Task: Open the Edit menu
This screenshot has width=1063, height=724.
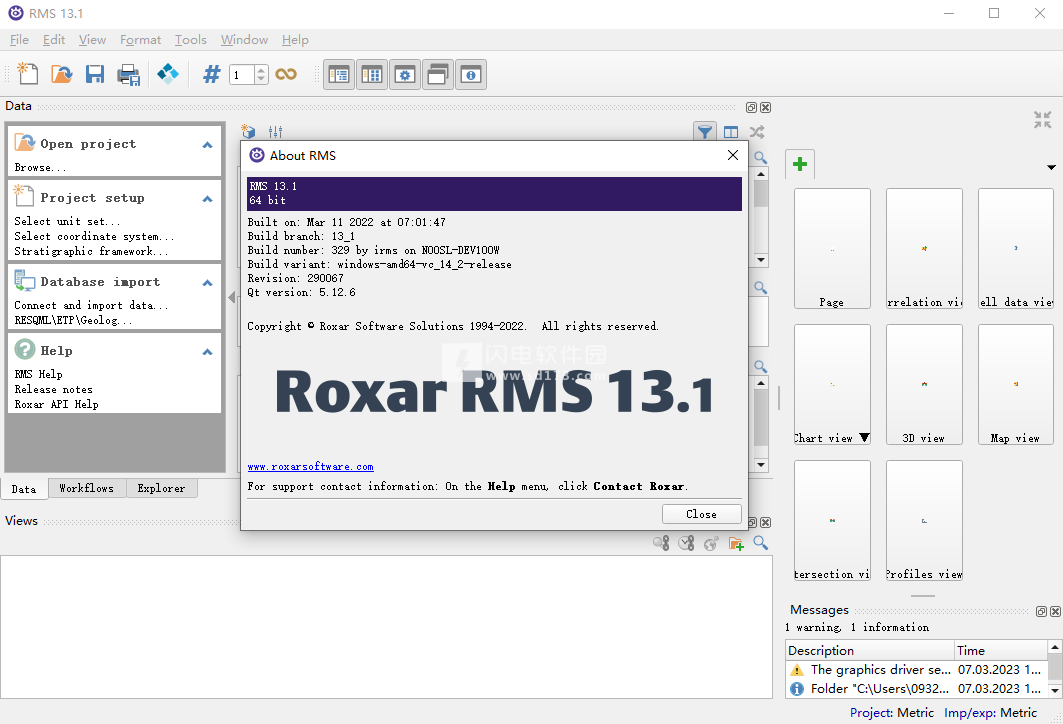Action: coord(54,40)
